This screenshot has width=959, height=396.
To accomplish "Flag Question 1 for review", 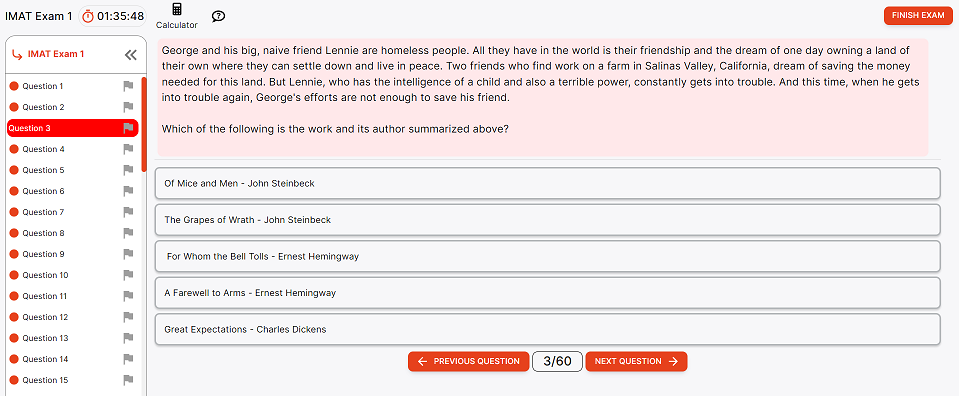I will click(128, 86).
